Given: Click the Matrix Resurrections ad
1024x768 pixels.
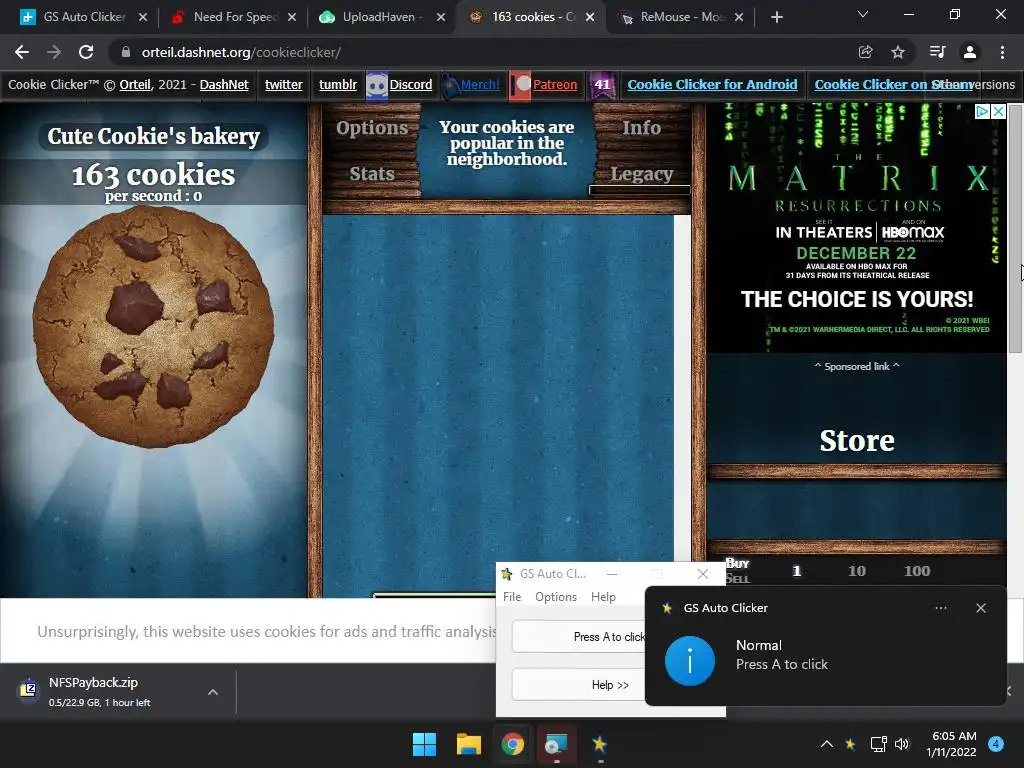Looking at the screenshot, I should [x=857, y=229].
